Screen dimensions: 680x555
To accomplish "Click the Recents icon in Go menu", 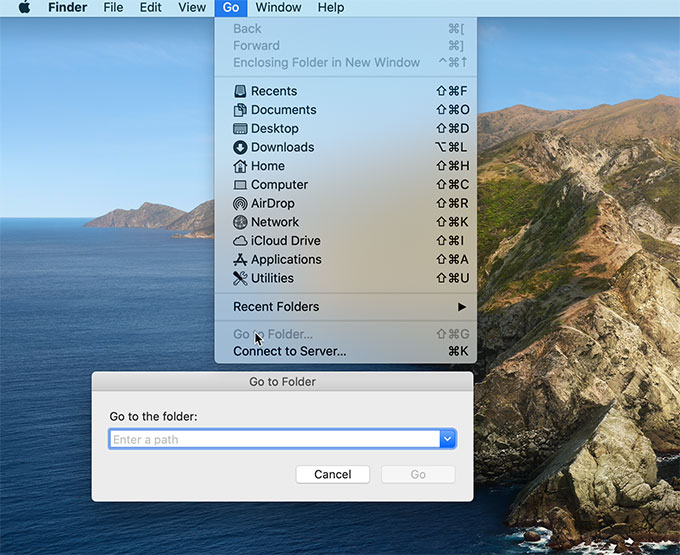I will click(240, 91).
